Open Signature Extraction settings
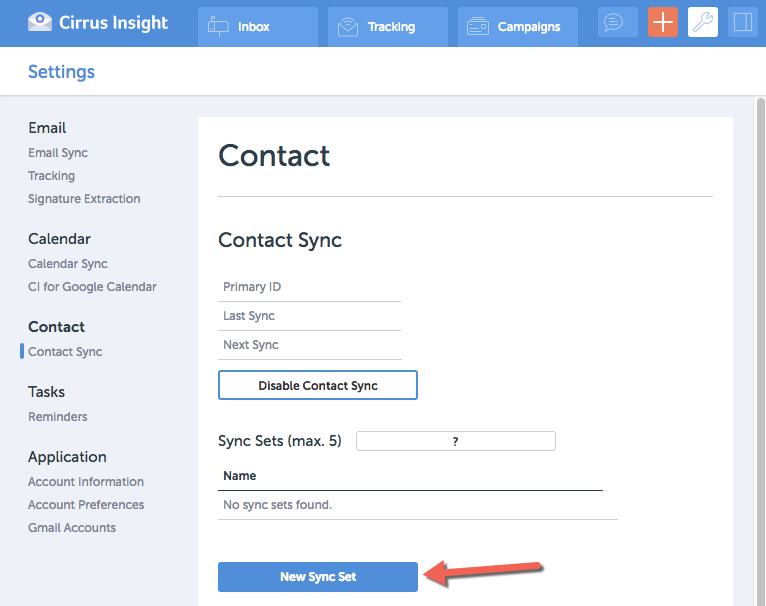The image size is (766, 606). [x=84, y=199]
